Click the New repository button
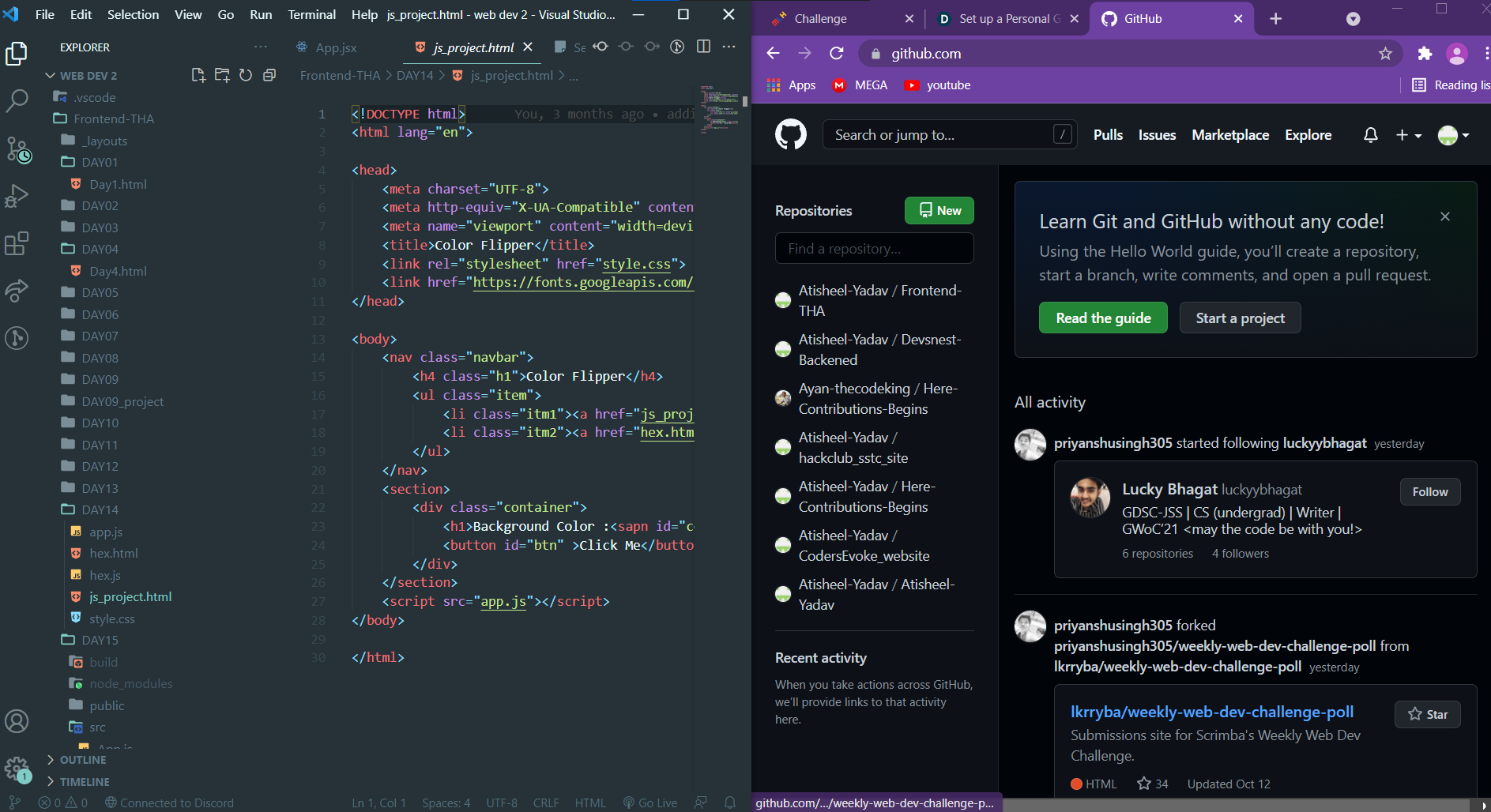 pos(939,211)
